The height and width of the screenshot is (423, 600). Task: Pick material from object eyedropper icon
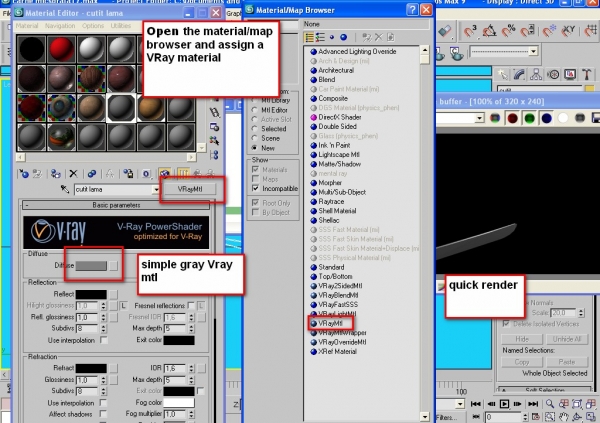[x=65, y=189]
